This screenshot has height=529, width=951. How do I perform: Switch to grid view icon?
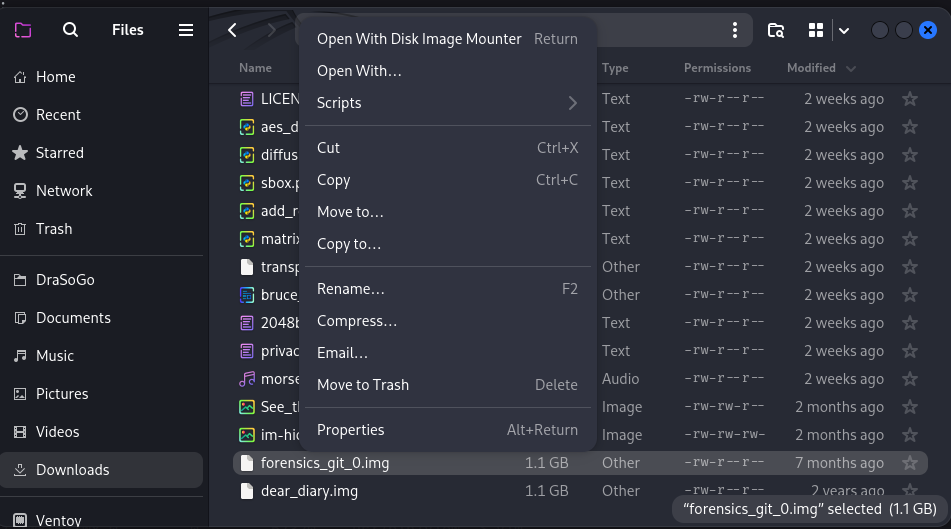816,30
